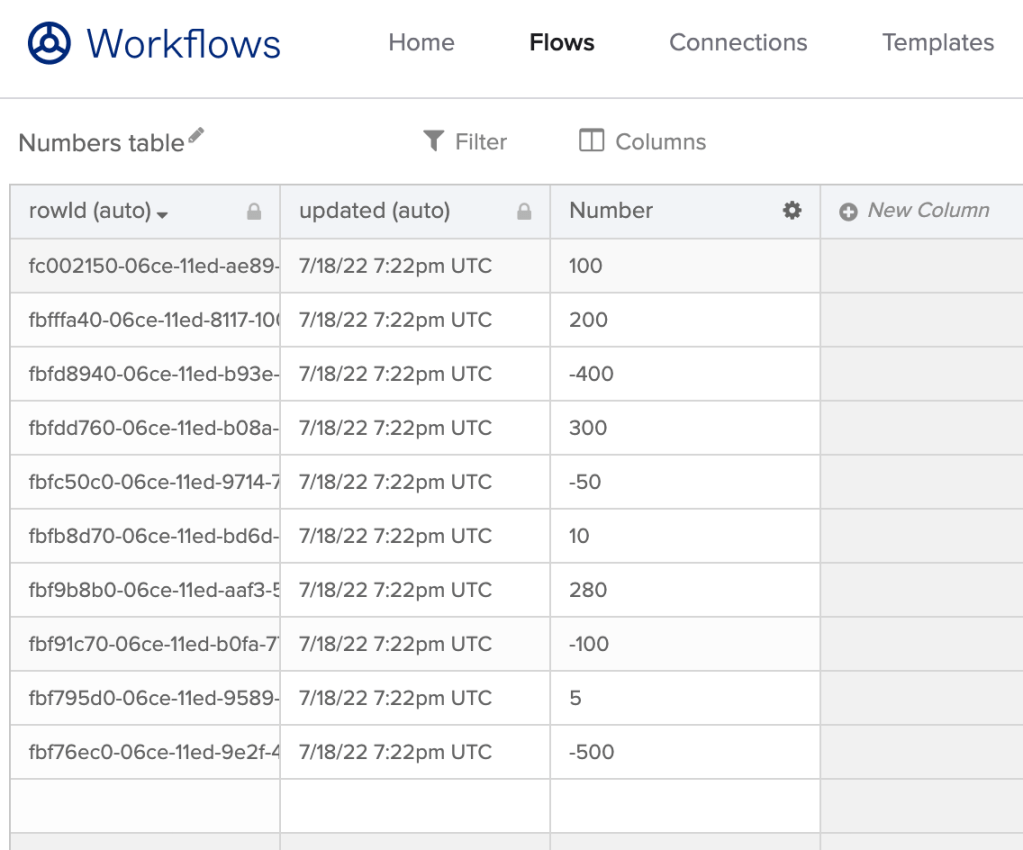1023x850 pixels.
Task: Click the lock icon in updated column
Action: [524, 211]
